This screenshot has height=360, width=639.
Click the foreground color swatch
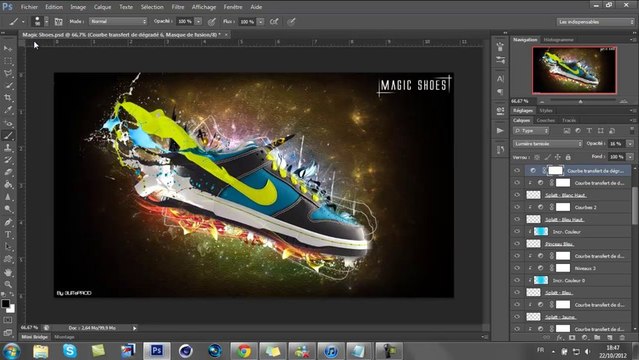[x=5, y=304]
